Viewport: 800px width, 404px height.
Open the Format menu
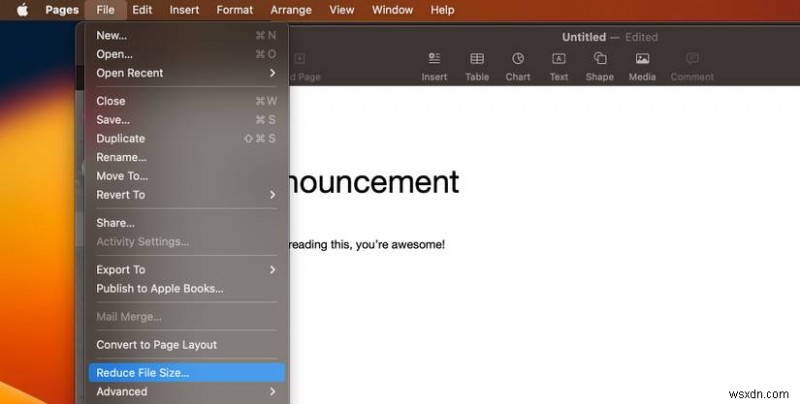234,10
